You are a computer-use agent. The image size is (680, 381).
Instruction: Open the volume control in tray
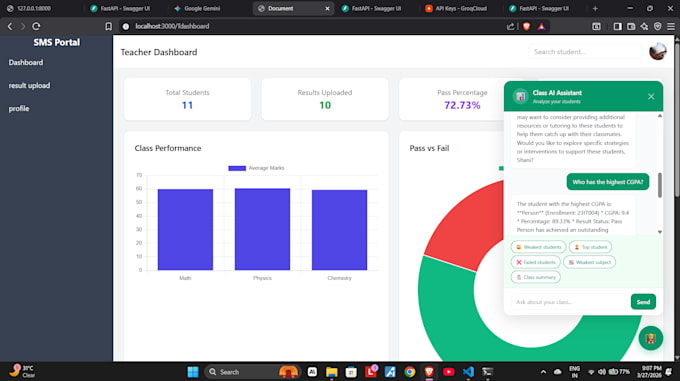602,372
